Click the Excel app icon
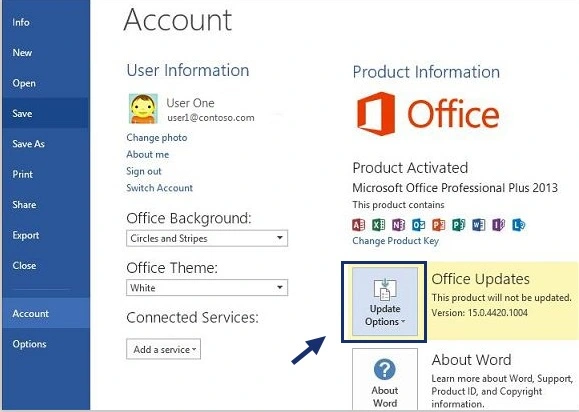The height and width of the screenshot is (412, 579). (378, 224)
